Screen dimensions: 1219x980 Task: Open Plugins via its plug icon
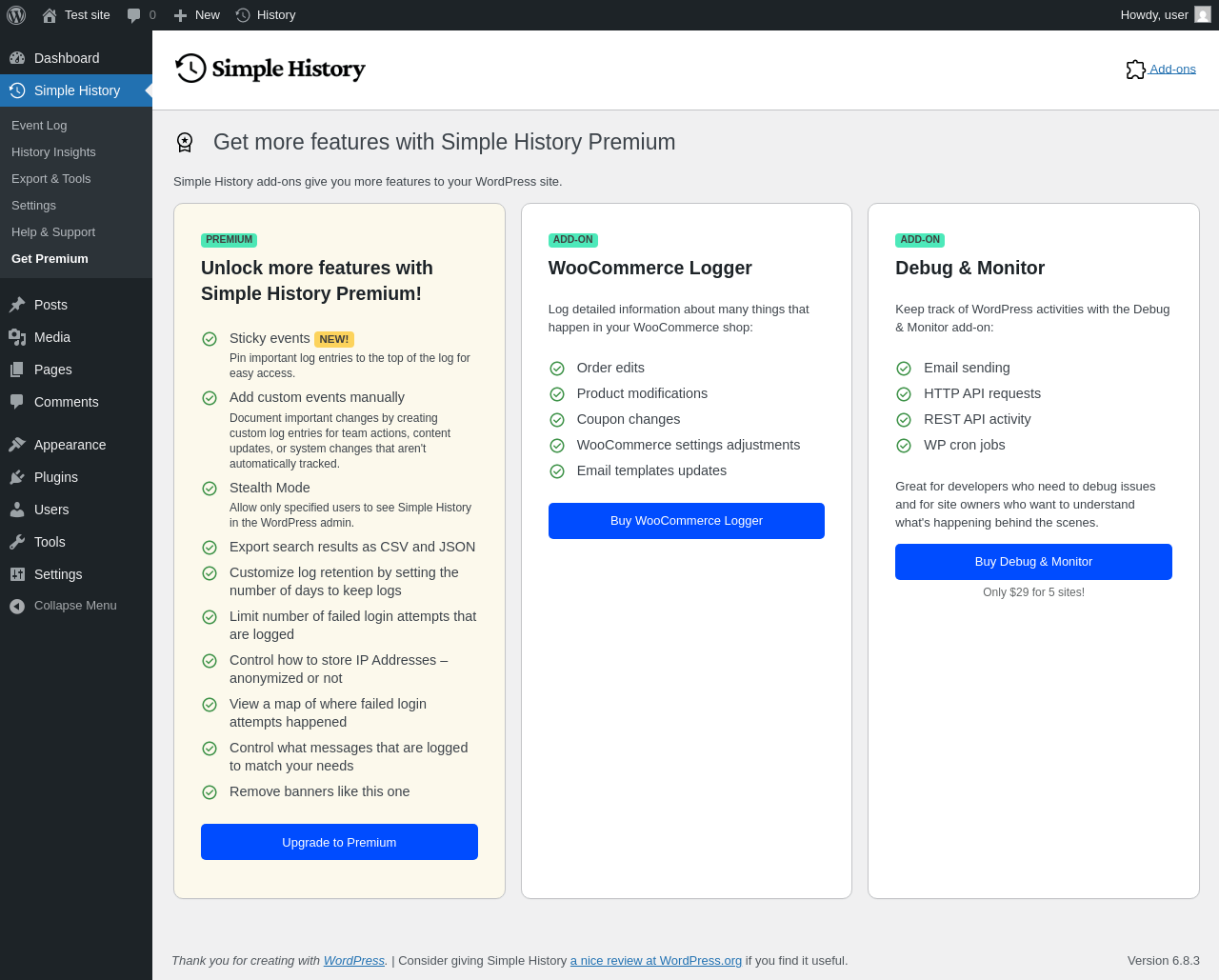(x=17, y=477)
